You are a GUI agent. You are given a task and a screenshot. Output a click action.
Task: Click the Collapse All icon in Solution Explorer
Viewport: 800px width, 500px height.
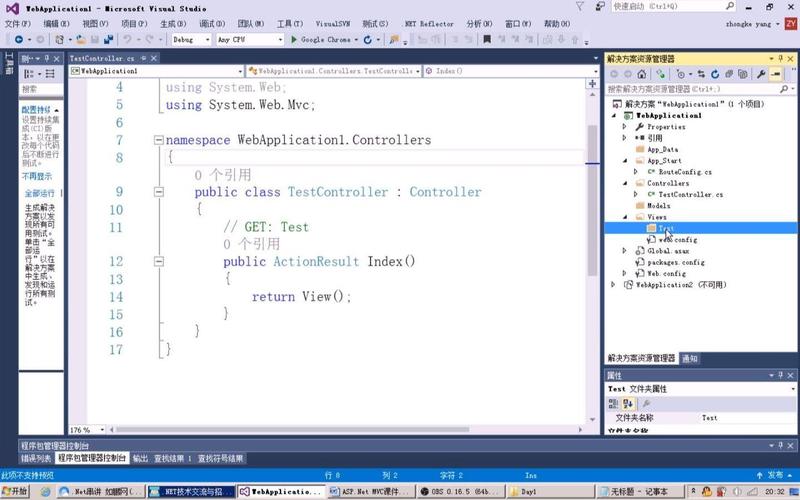coord(729,74)
